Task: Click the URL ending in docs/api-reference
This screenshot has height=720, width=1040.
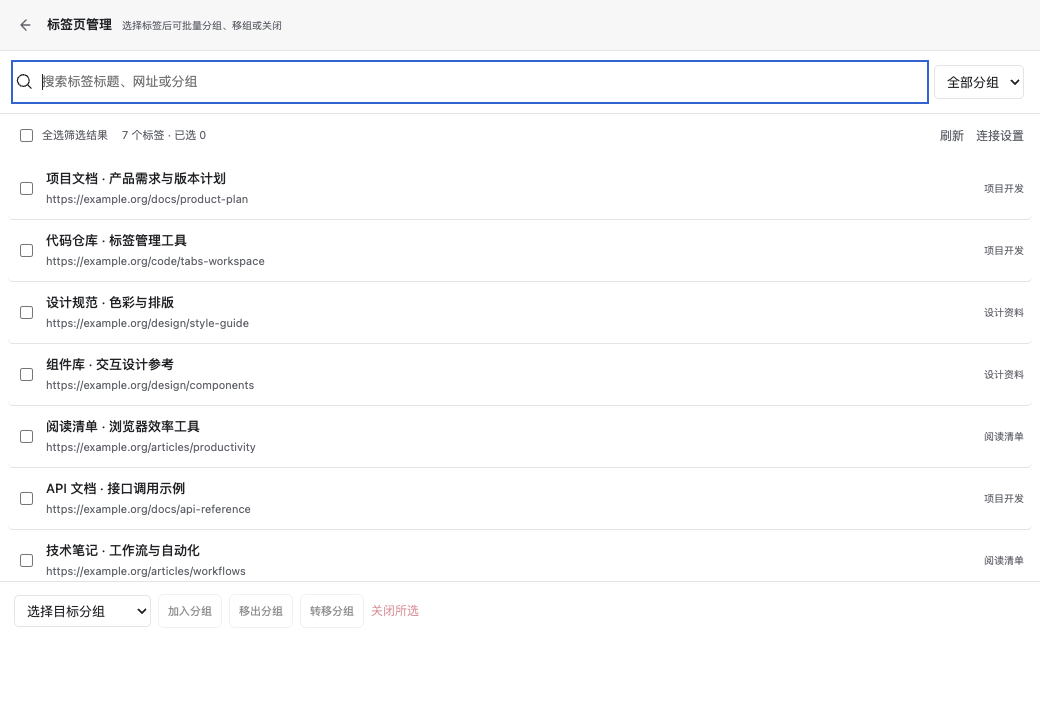Action: tap(148, 509)
